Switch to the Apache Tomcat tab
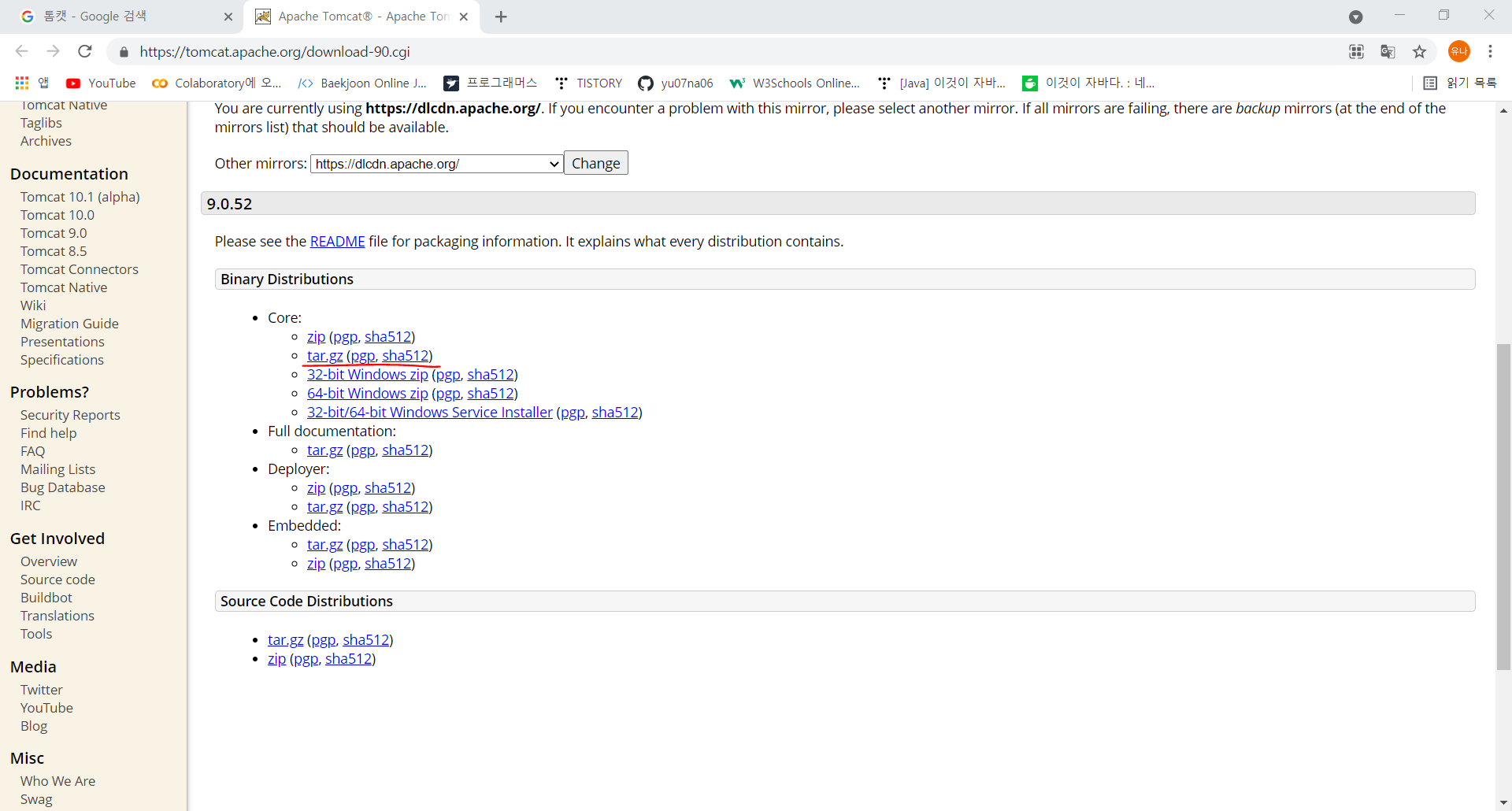This screenshot has width=1512, height=811. coord(362,17)
